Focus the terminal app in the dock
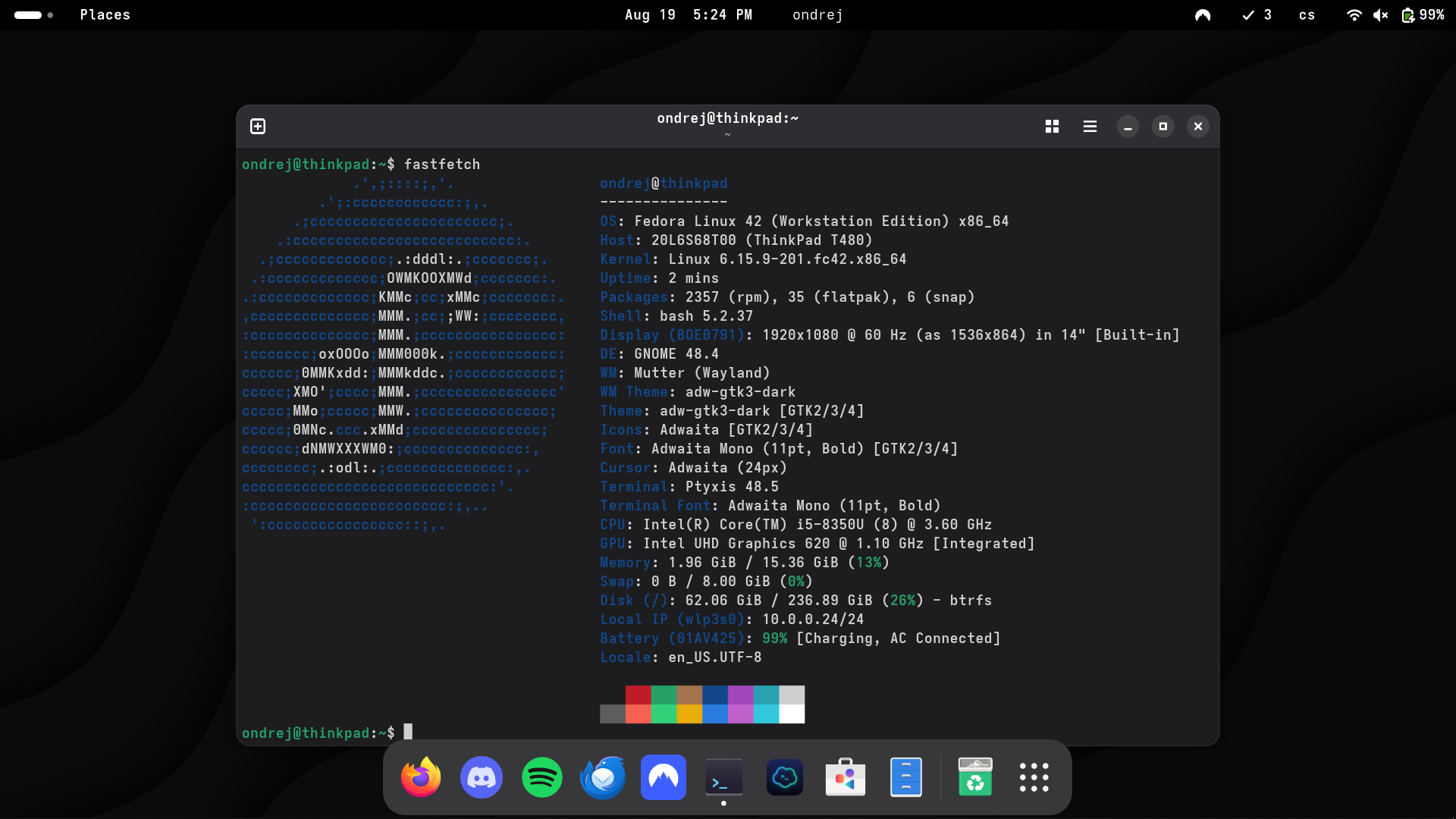Screen dimensions: 1456x819 pos(724,777)
